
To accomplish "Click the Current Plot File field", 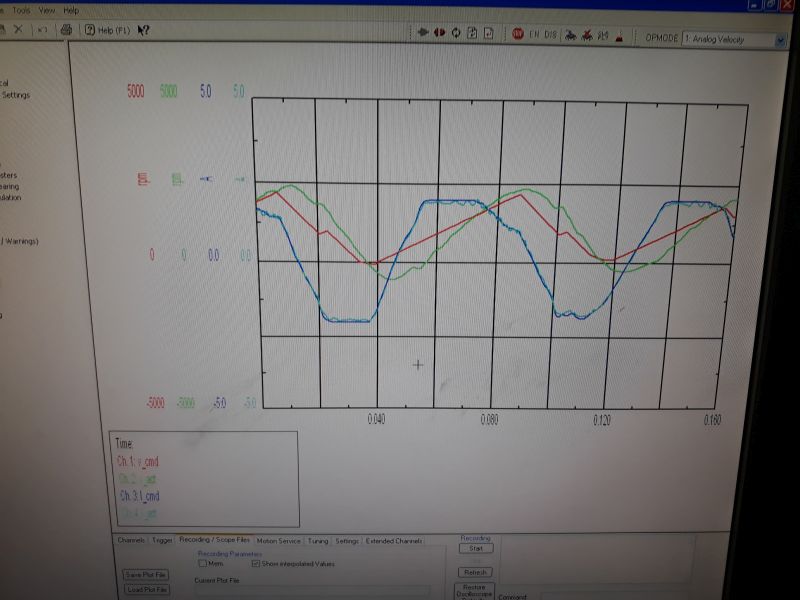I will (310, 591).
